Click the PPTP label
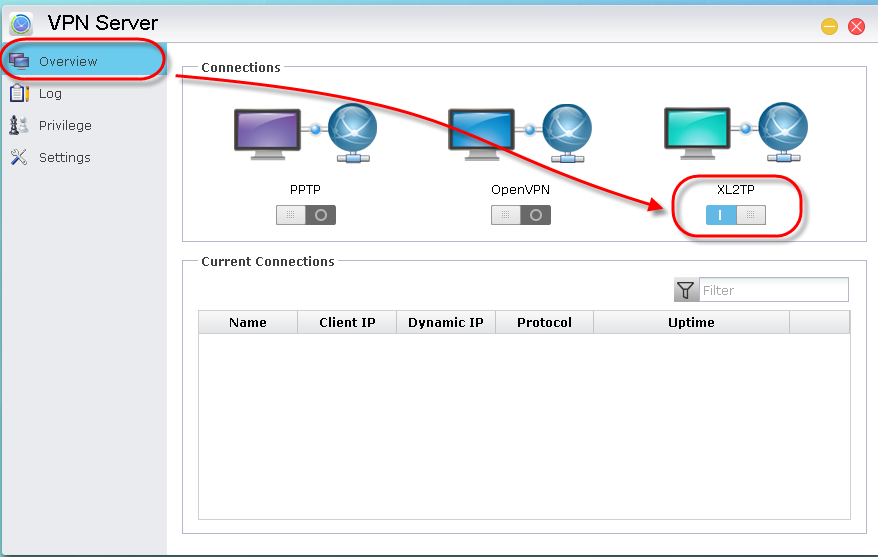 tap(305, 190)
